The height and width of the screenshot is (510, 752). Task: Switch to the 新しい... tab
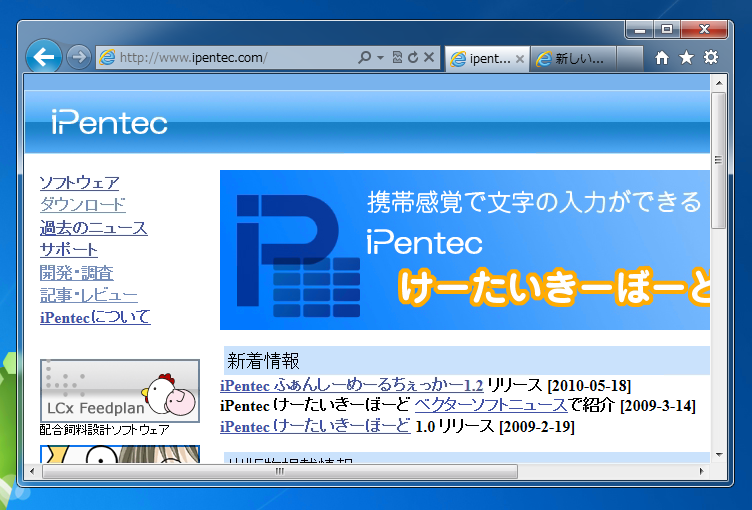[573, 59]
